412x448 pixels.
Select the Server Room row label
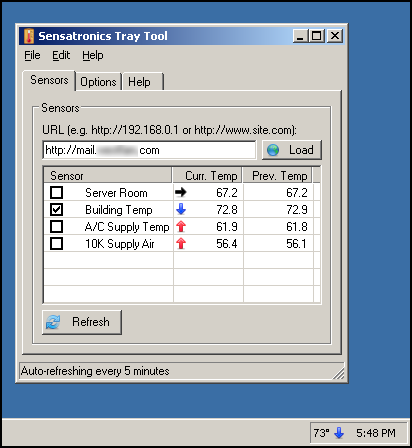[116, 193]
